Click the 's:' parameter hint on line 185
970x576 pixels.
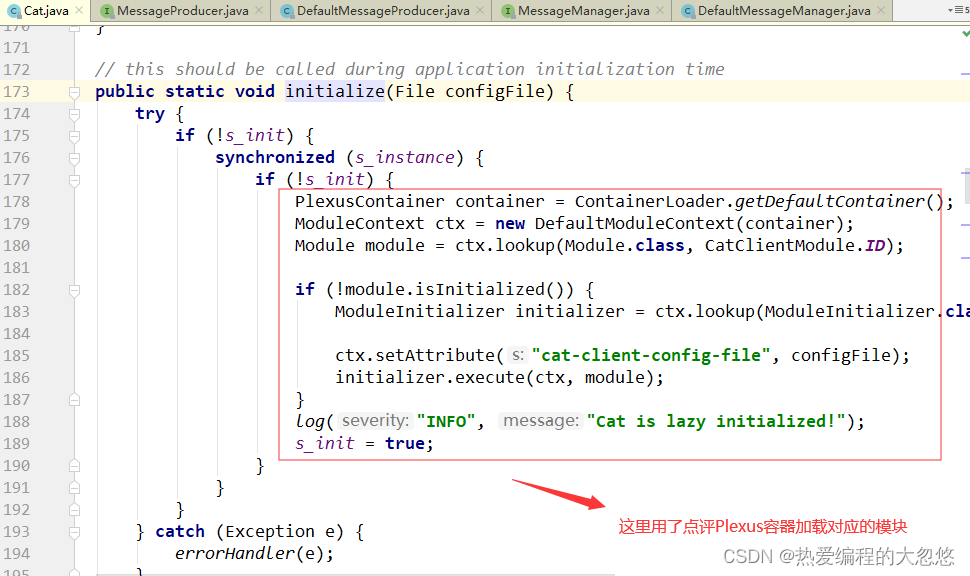(x=517, y=355)
